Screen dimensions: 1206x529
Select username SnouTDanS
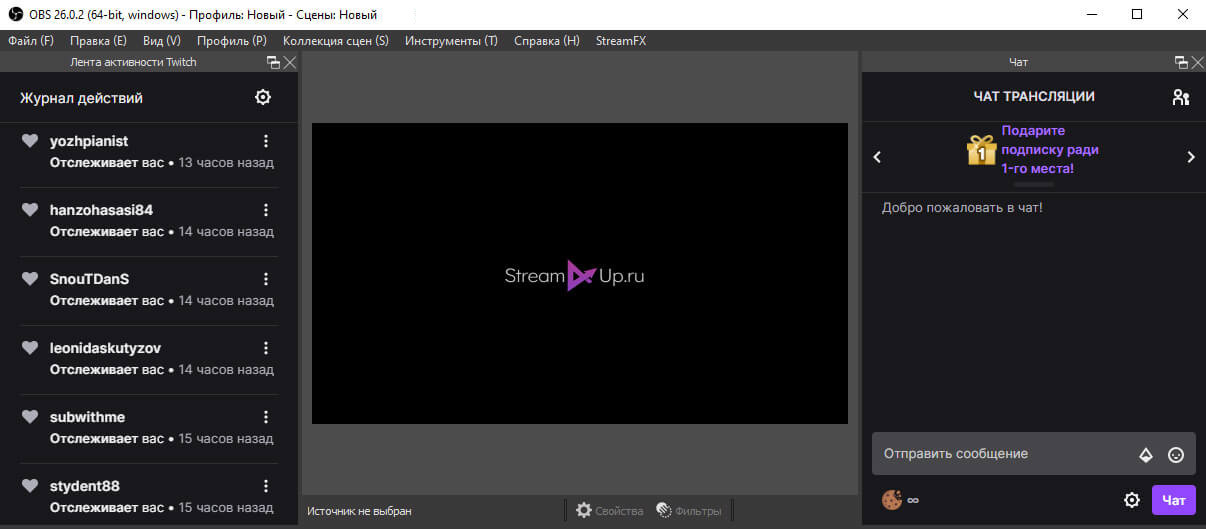pos(90,279)
